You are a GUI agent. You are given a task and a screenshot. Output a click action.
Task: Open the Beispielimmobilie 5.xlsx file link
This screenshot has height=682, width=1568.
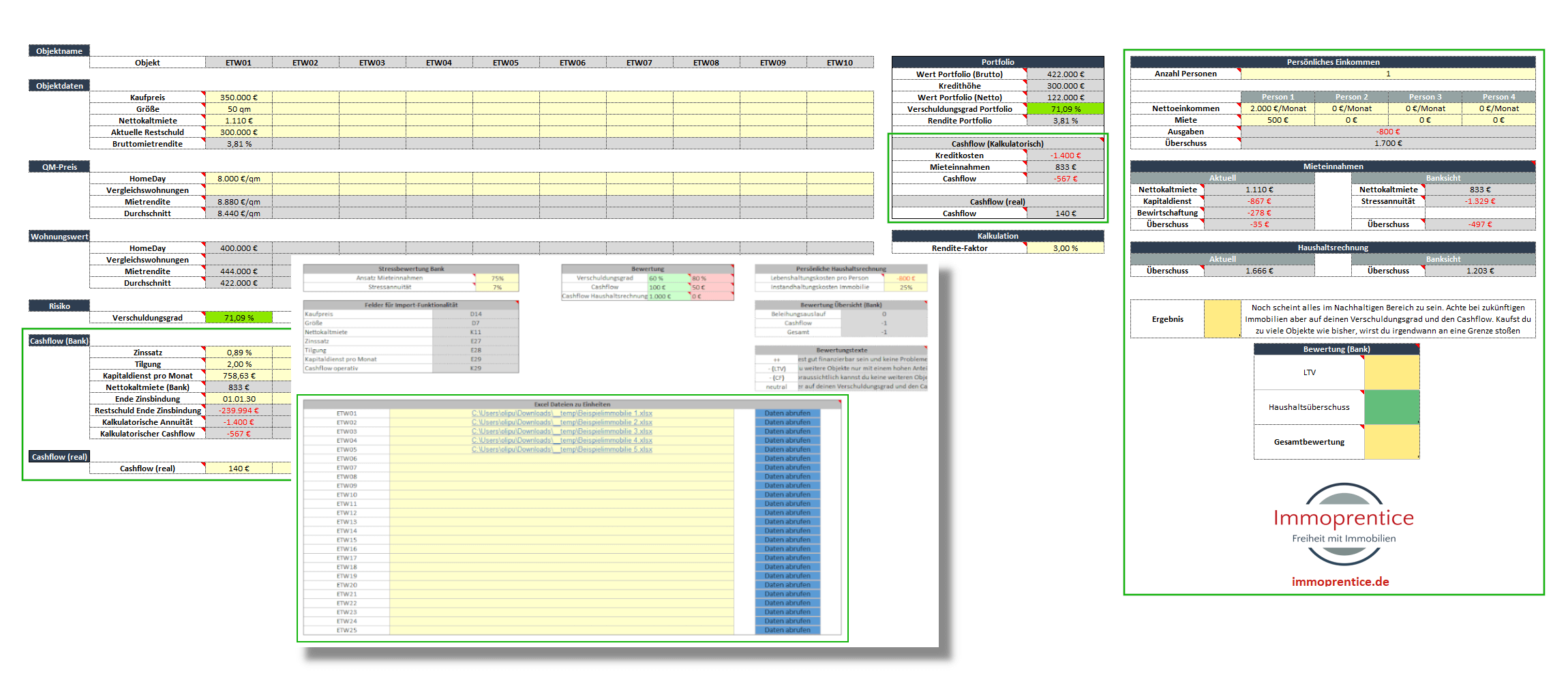pos(562,449)
